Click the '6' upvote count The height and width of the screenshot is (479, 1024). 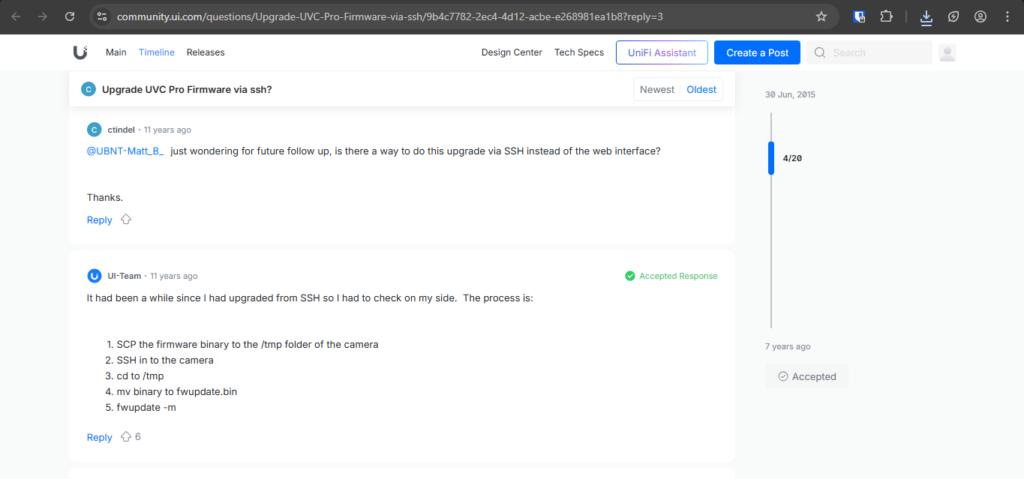pos(138,437)
